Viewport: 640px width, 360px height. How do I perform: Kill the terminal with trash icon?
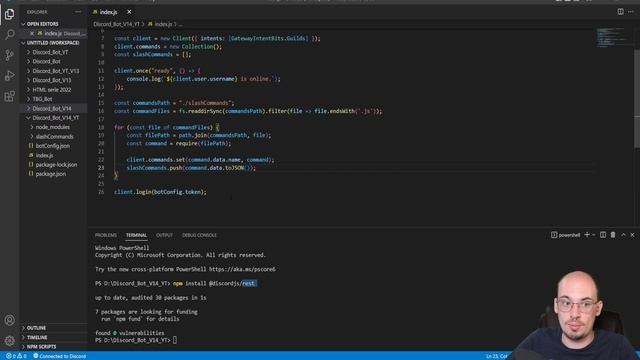pos(613,235)
